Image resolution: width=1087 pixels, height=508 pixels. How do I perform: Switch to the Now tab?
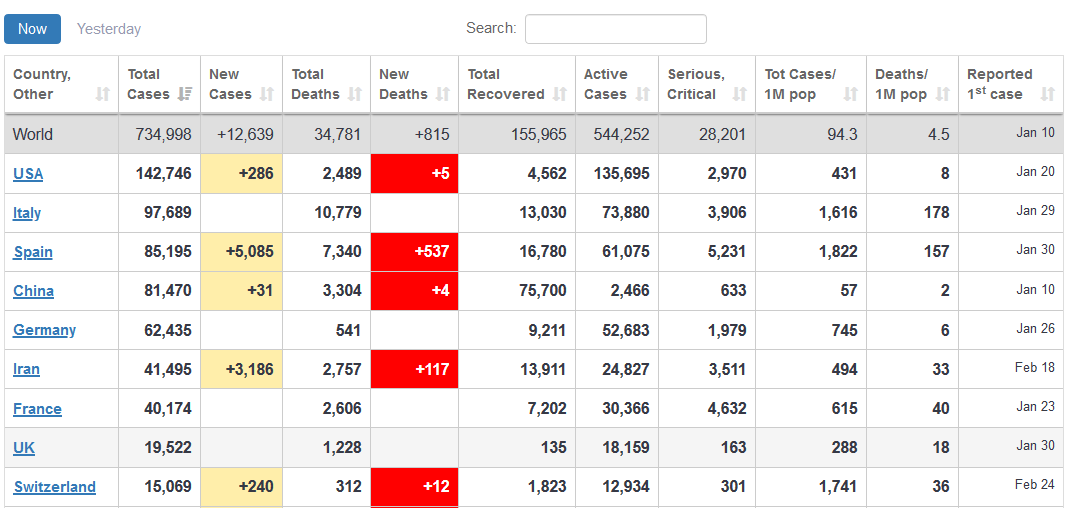pos(32,29)
